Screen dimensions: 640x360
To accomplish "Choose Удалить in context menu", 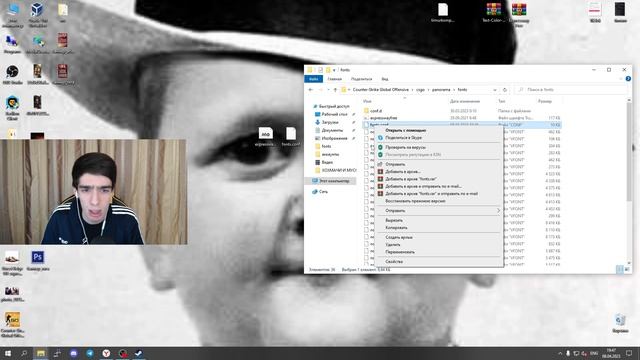I will [x=393, y=244].
